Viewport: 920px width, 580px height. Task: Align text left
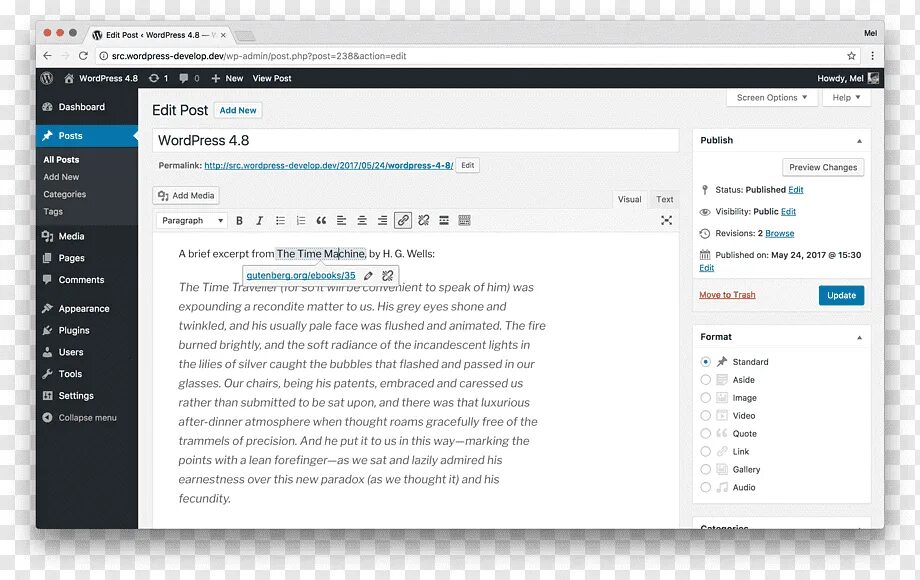coord(341,221)
